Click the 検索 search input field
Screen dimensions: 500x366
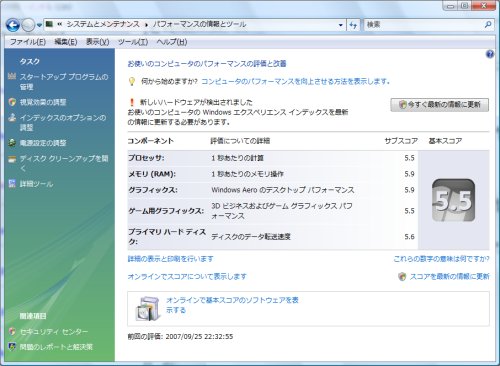coord(423,24)
